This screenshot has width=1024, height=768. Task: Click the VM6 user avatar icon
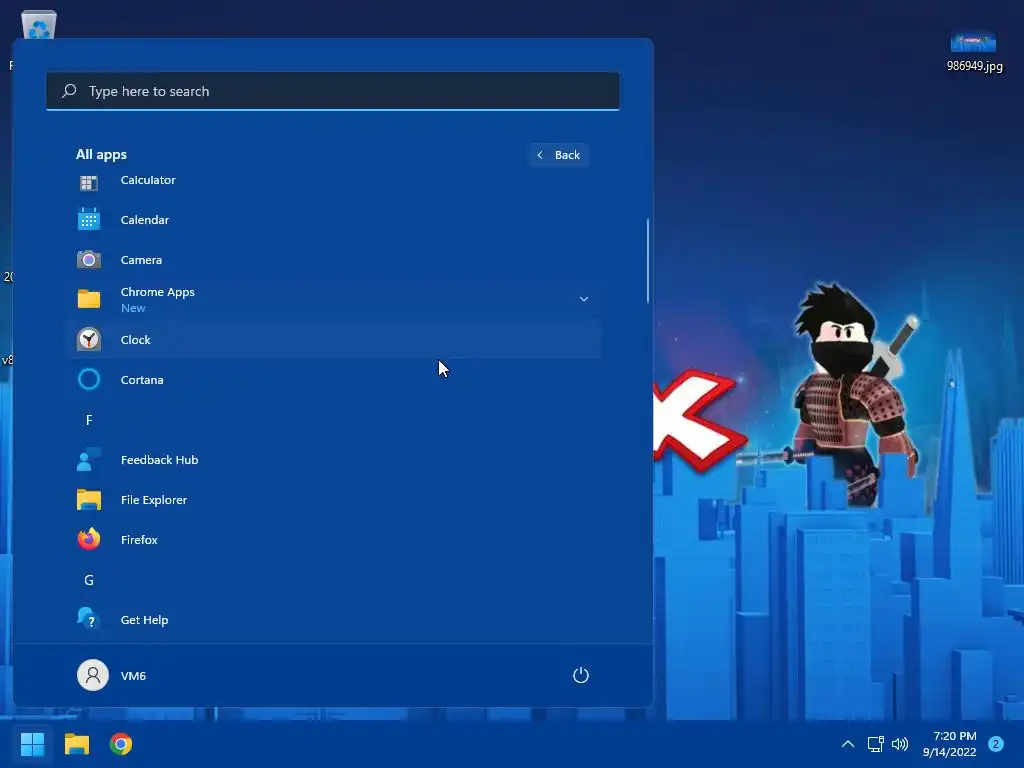(93, 675)
